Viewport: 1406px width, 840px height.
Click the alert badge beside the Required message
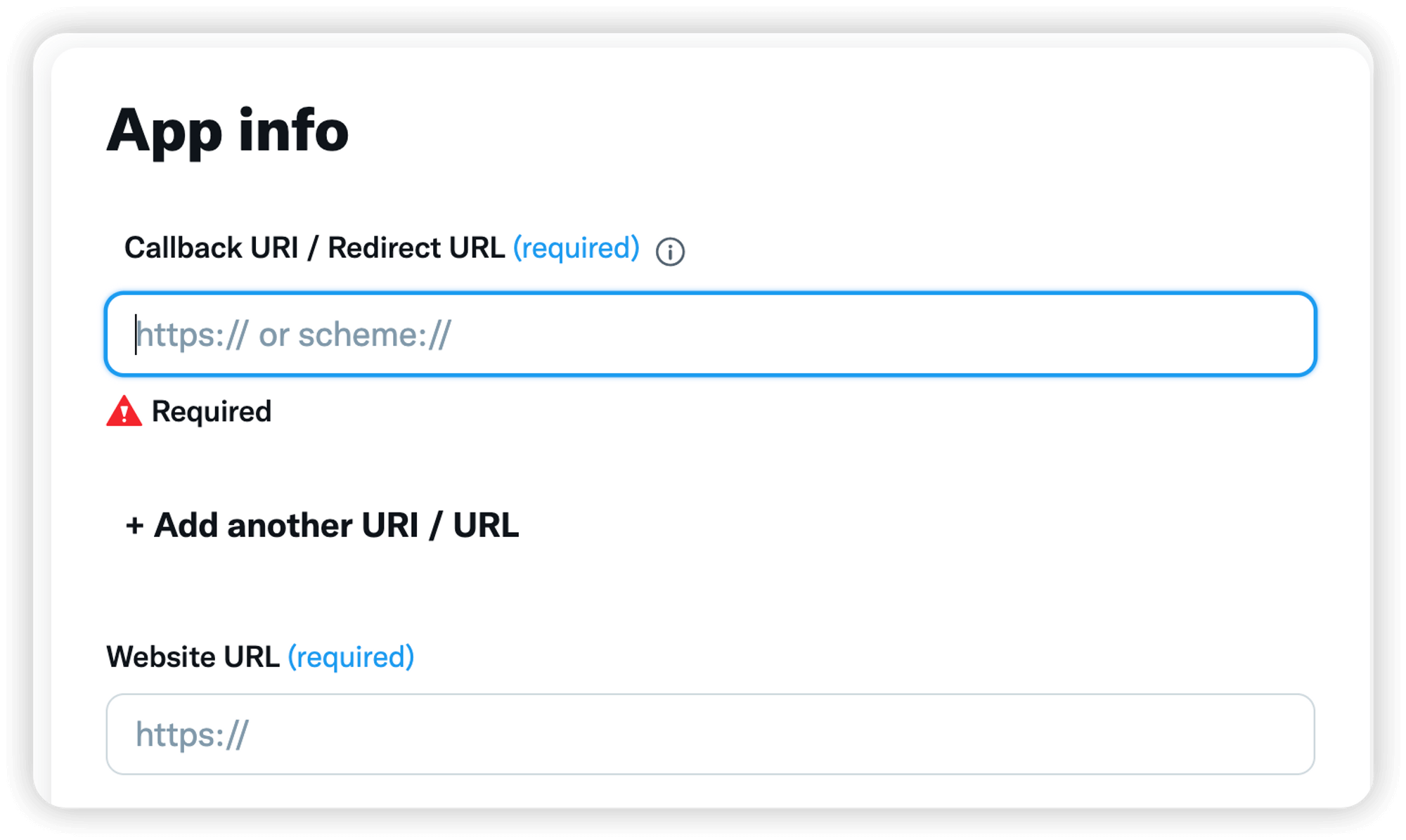(x=124, y=412)
